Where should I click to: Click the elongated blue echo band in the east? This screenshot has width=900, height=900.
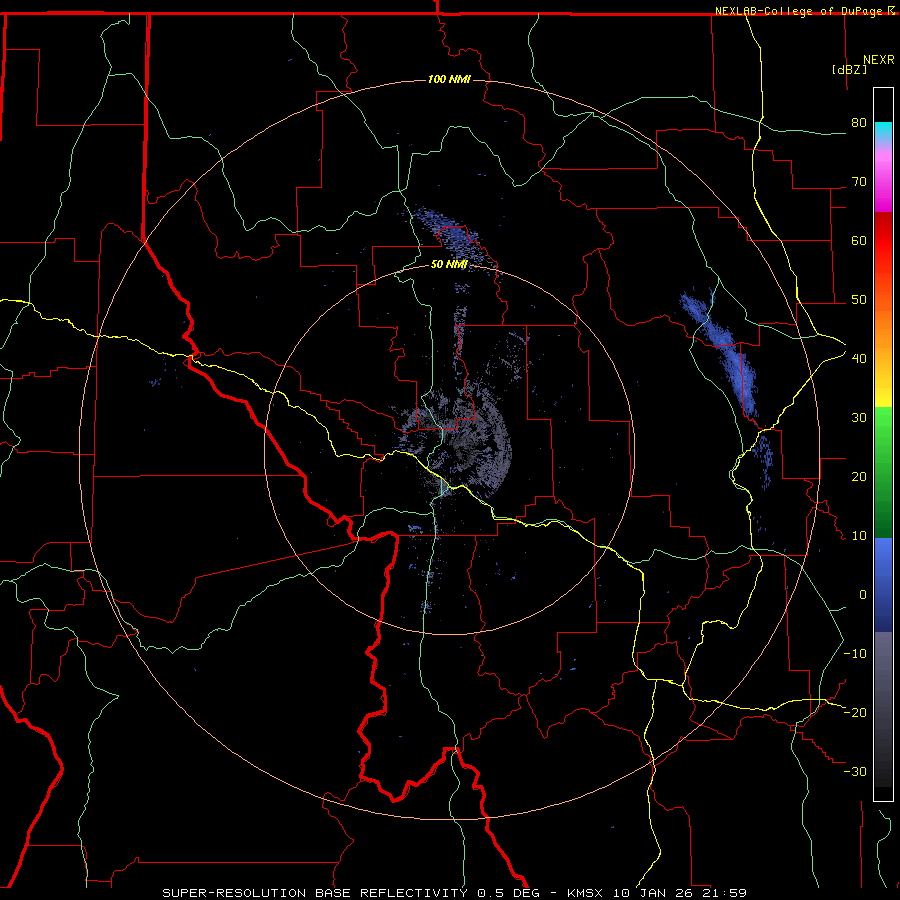click(719, 353)
